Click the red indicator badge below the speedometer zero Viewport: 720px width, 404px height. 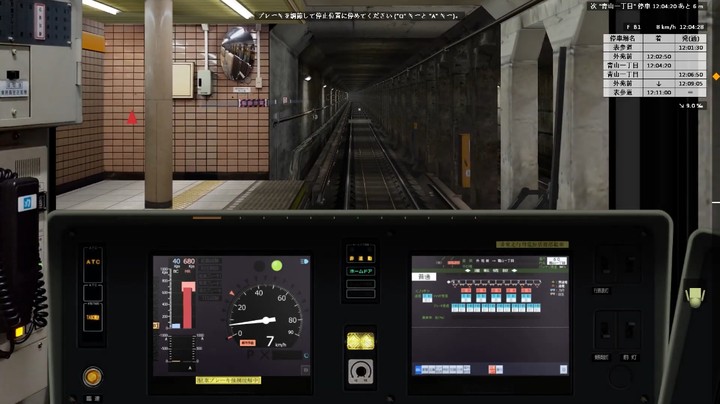(x=248, y=343)
